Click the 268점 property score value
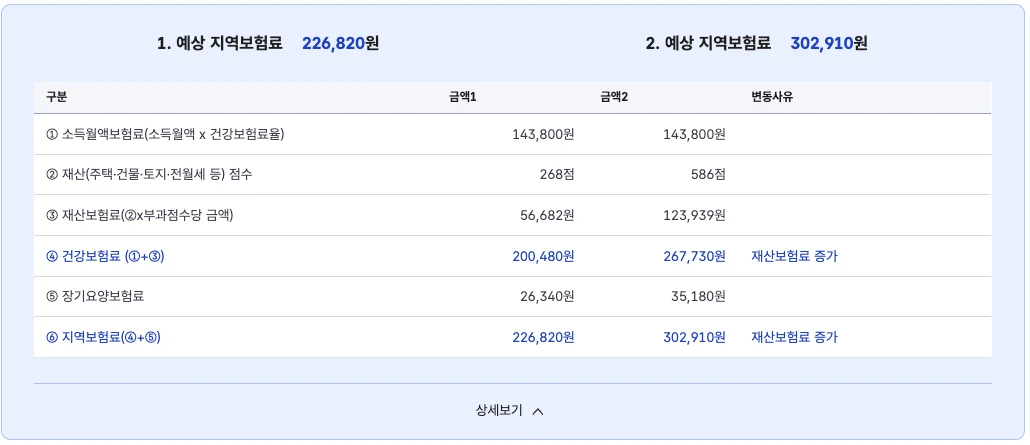1030x445 pixels. (559, 175)
